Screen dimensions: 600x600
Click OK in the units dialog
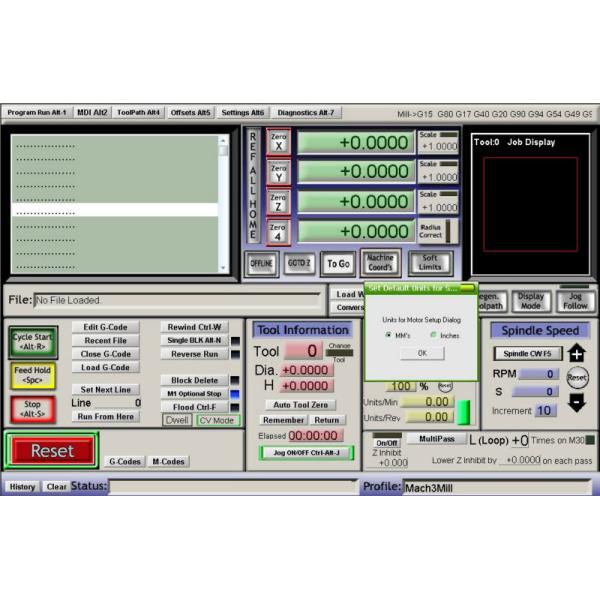point(421,353)
